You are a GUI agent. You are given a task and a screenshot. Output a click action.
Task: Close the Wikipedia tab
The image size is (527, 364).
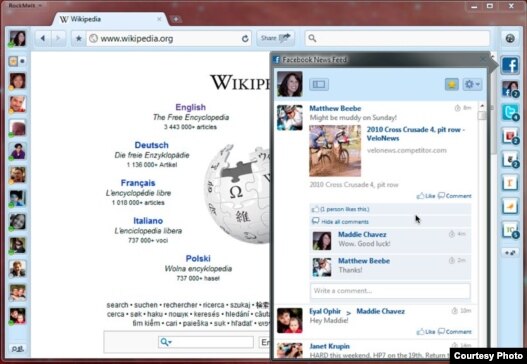159,19
